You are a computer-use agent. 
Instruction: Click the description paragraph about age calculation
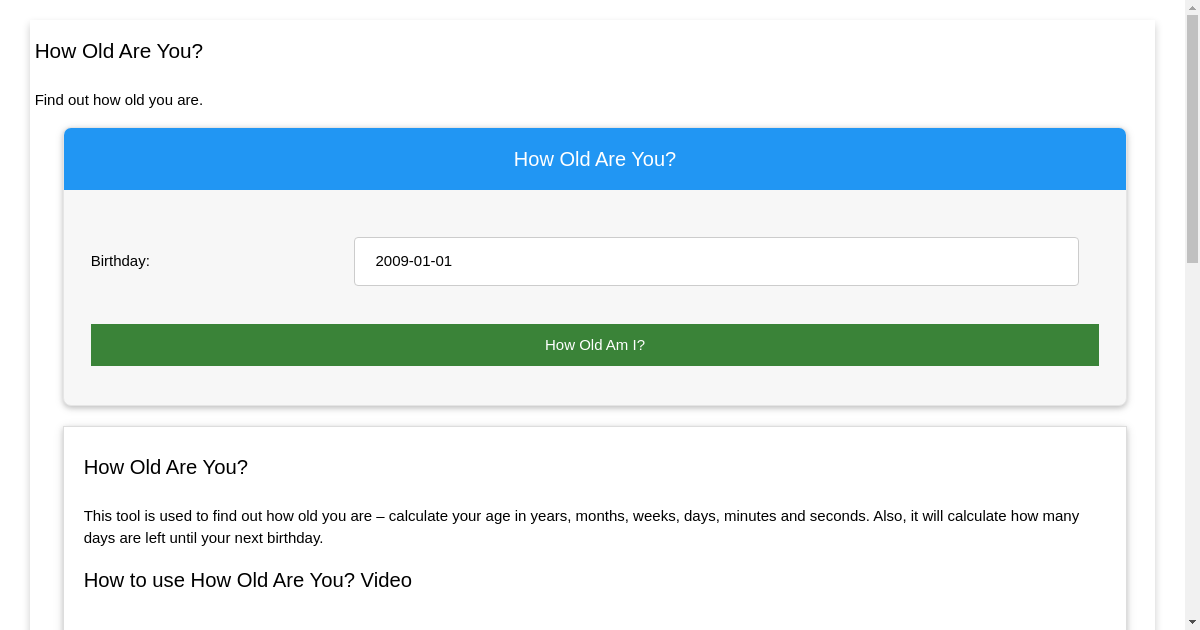(580, 526)
